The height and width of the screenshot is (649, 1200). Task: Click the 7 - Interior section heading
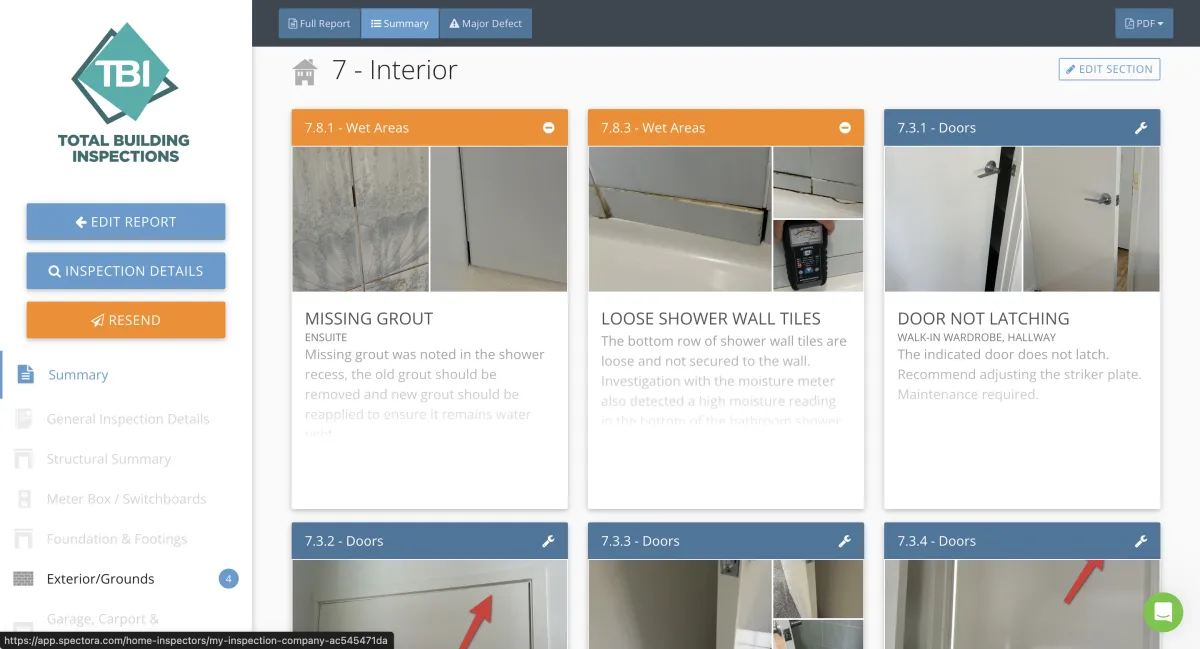coord(395,70)
